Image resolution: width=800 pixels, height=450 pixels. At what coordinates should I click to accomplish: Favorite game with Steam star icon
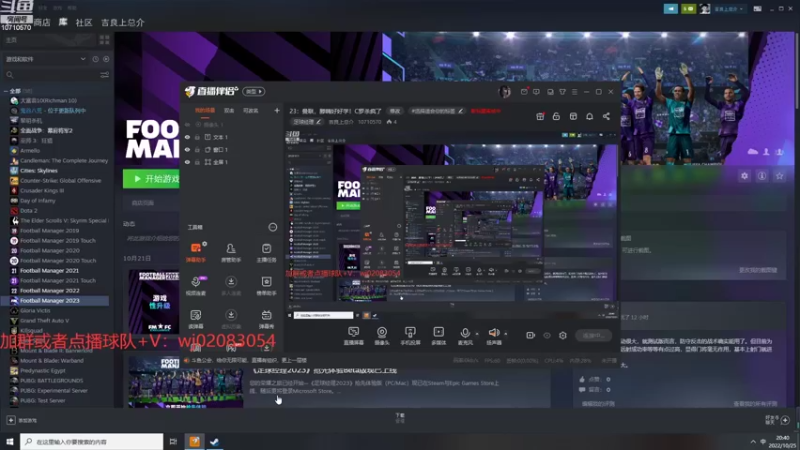pos(779,176)
